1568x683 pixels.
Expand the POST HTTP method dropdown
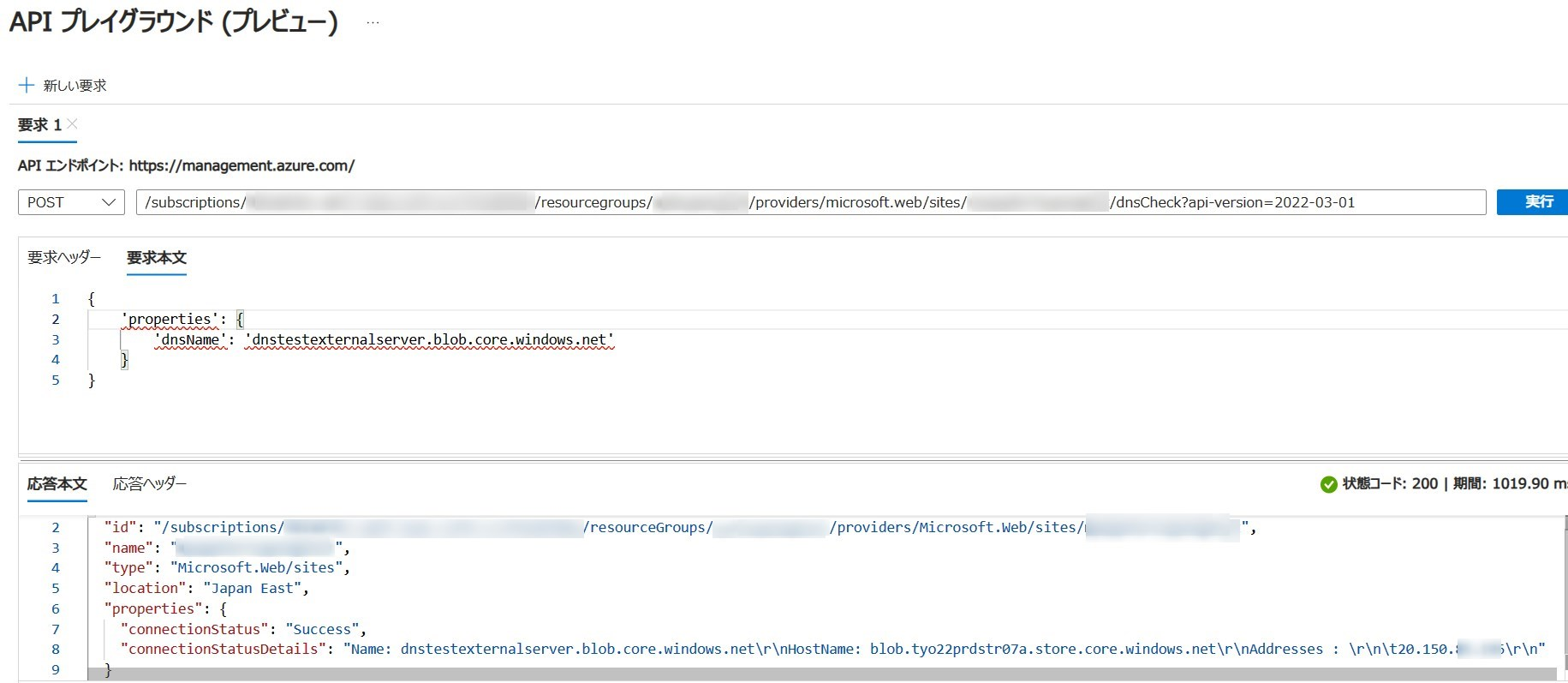(x=71, y=202)
